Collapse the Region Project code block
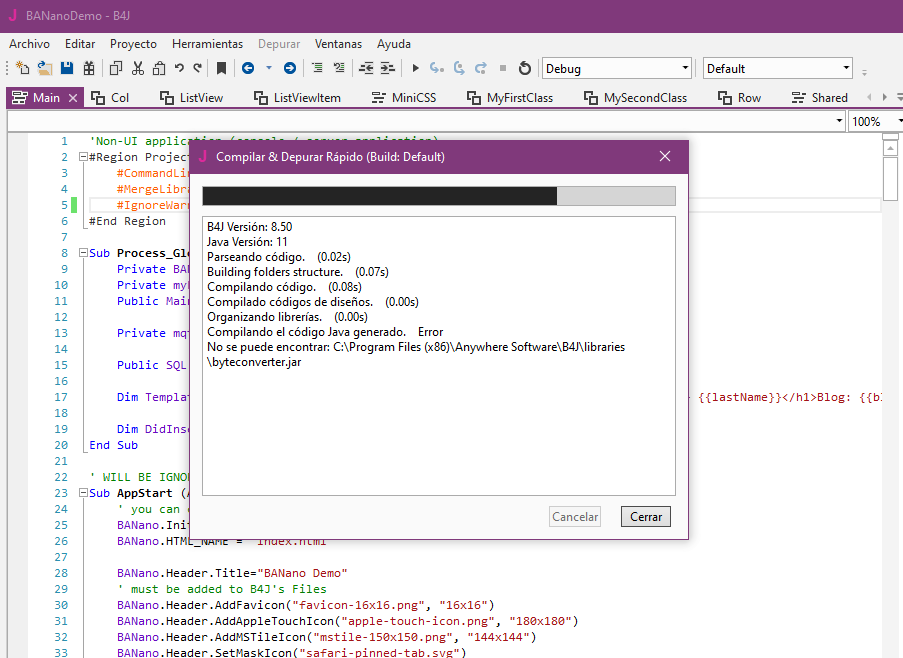 pos(83,157)
